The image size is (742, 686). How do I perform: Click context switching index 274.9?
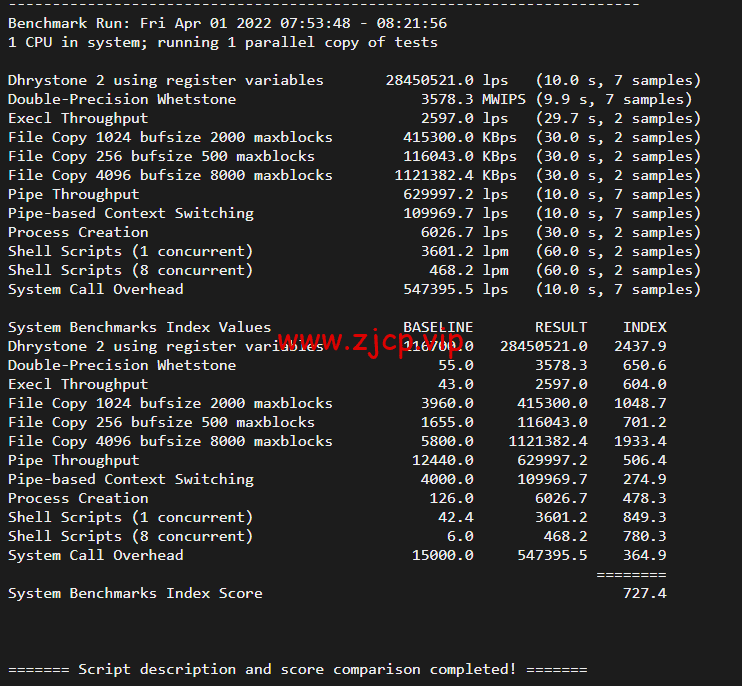(645, 479)
